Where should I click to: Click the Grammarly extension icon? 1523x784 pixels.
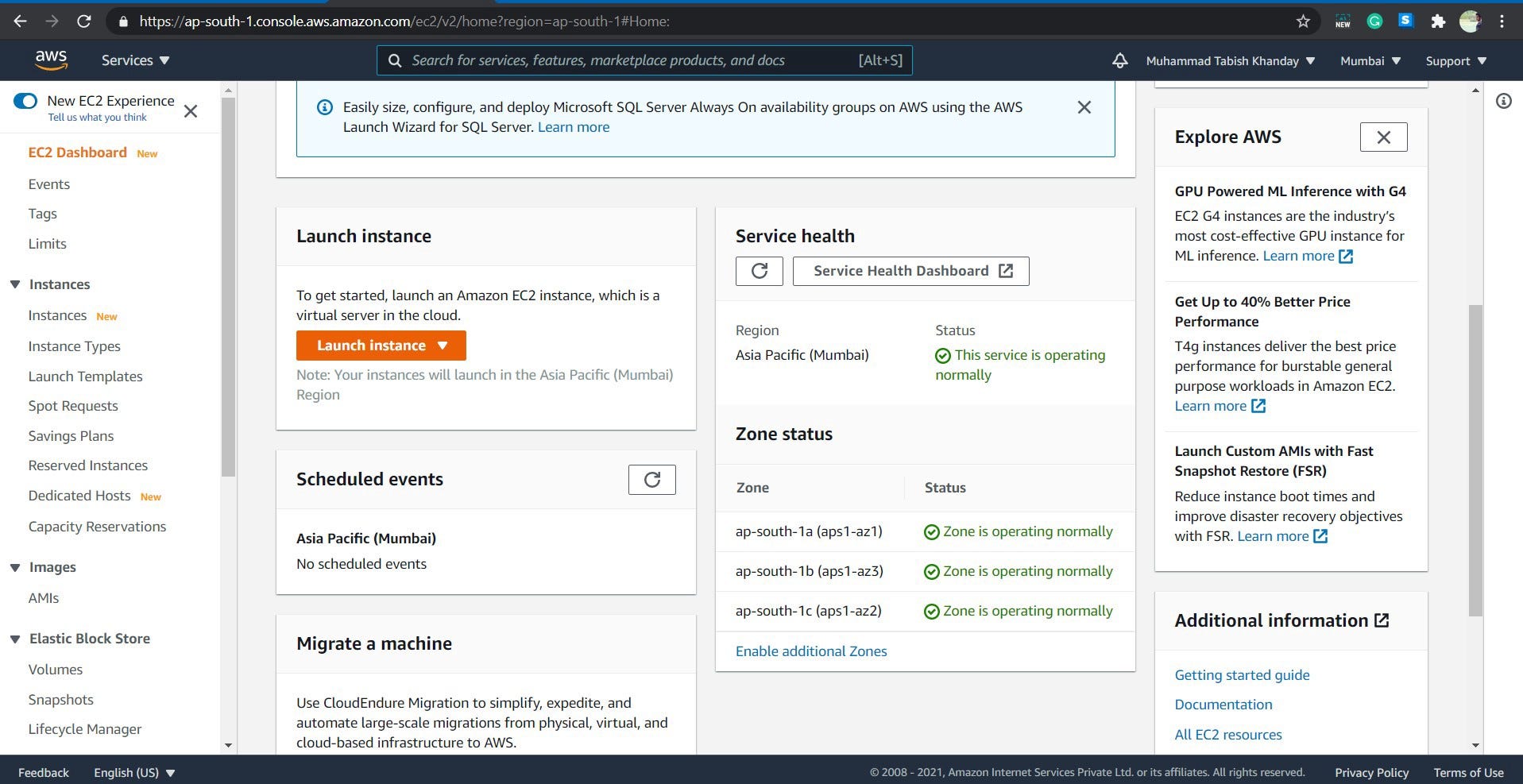tap(1374, 21)
